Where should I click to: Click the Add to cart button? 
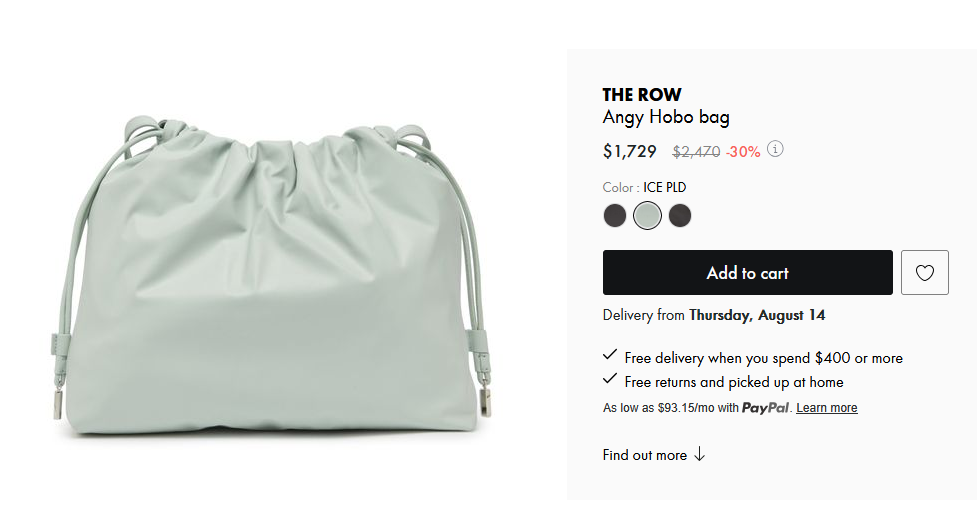748,272
